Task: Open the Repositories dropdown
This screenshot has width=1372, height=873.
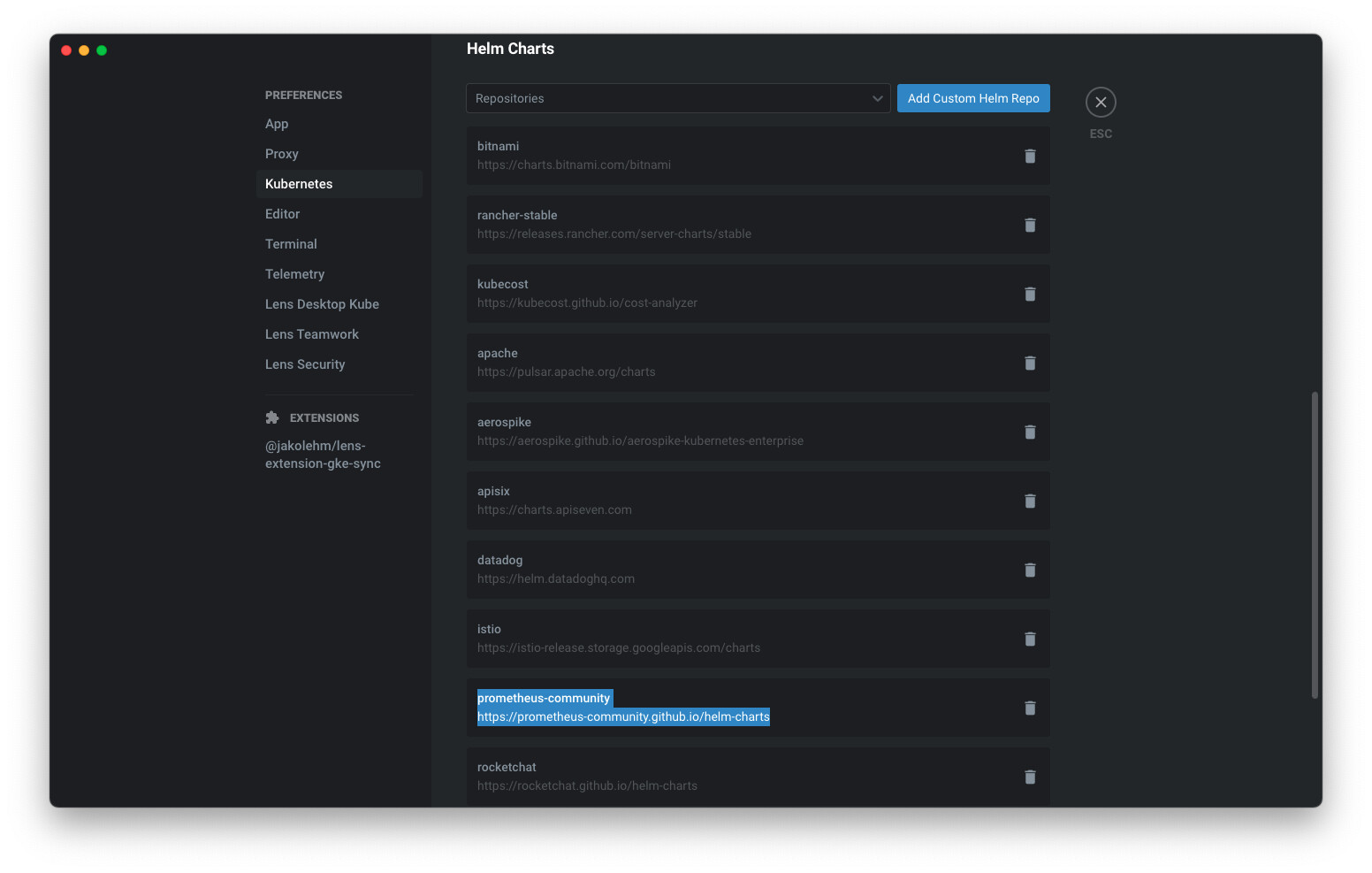Action: pyautogui.click(x=677, y=98)
